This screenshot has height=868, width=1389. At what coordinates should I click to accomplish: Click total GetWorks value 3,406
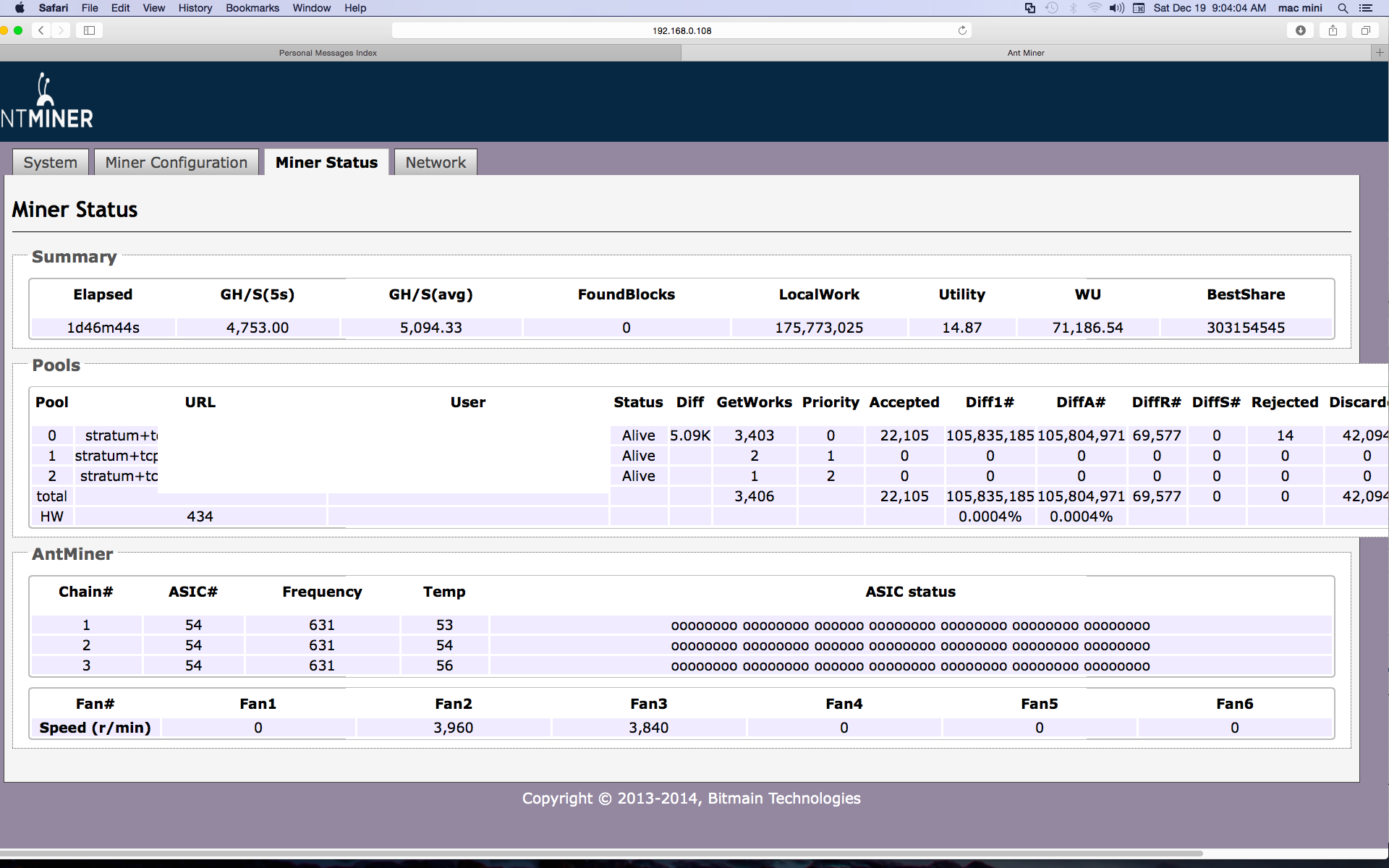[755, 496]
